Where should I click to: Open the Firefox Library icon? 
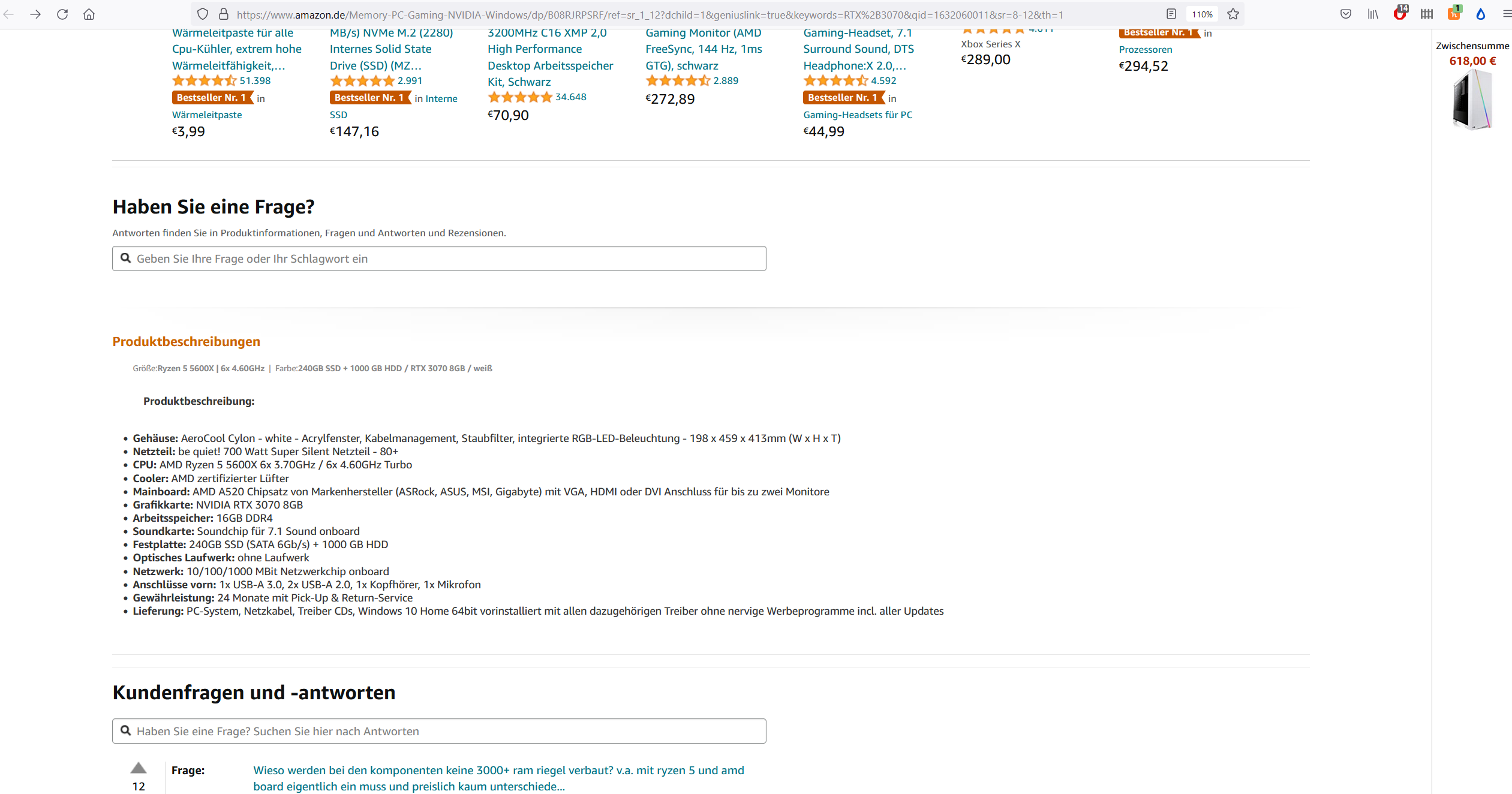[x=1373, y=14]
